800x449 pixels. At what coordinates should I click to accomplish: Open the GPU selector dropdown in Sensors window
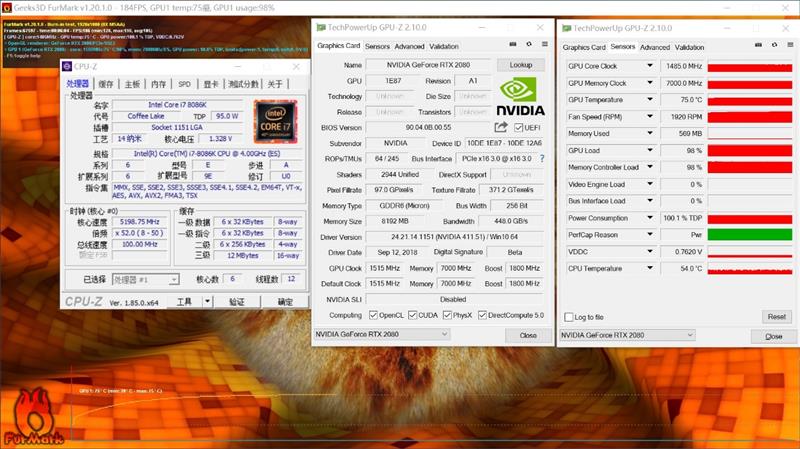626,335
